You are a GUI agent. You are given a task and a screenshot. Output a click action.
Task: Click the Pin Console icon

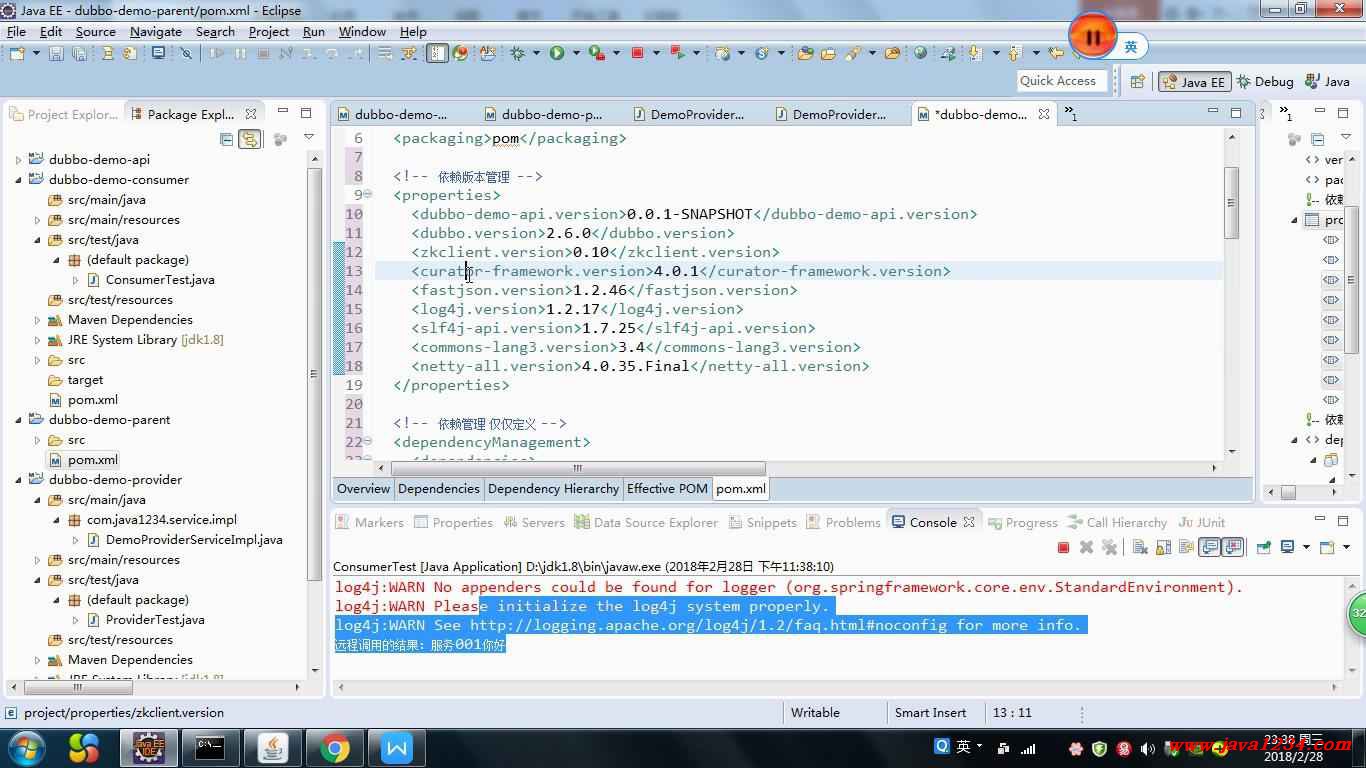pos(1264,547)
